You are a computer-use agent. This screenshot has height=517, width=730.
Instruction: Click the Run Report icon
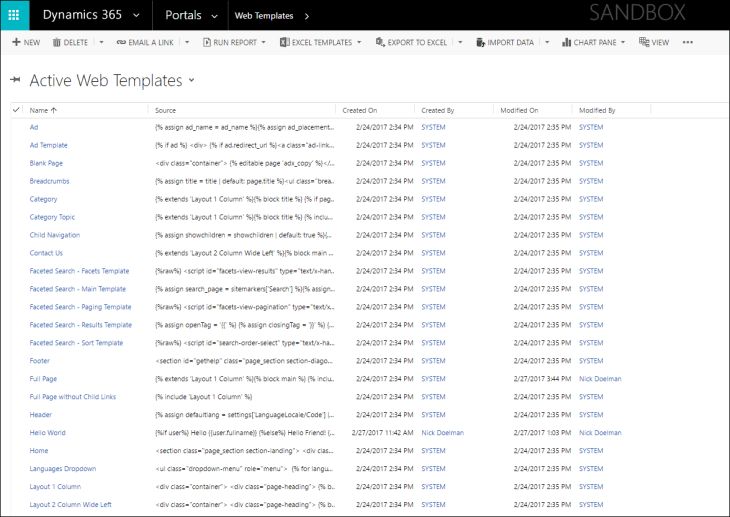tap(207, 43)
